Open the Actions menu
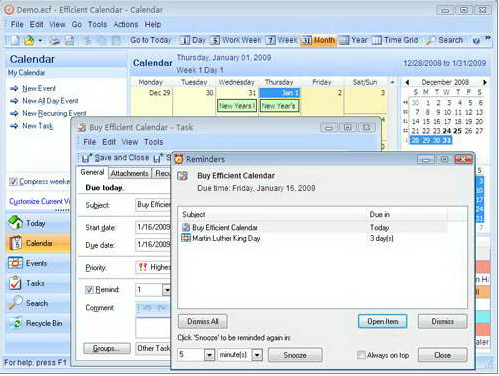Image resolution: width=499 pixels, height=376 pixels. [x=126, y=24]
